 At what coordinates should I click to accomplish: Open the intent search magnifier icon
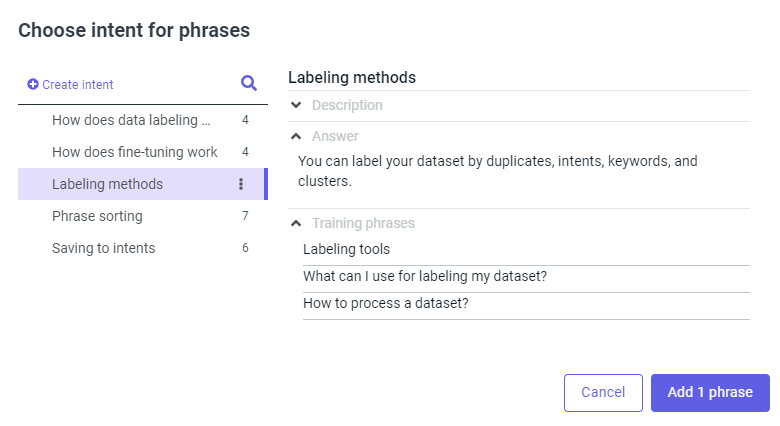pos(249,83)
